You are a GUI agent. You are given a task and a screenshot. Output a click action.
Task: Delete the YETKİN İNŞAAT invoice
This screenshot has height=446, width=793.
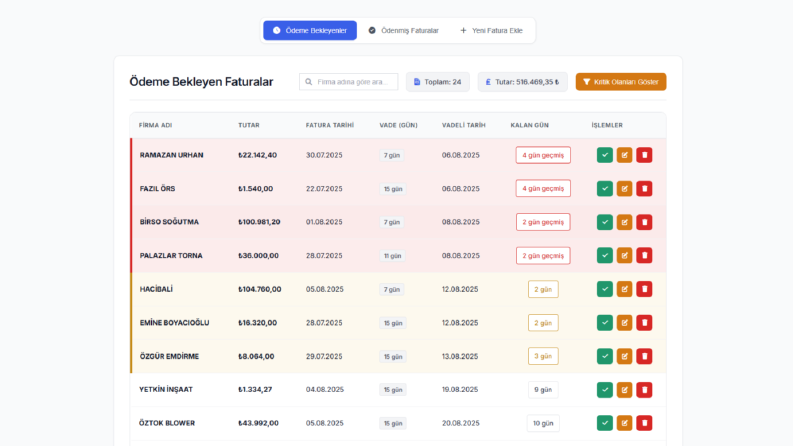(644, 390)
